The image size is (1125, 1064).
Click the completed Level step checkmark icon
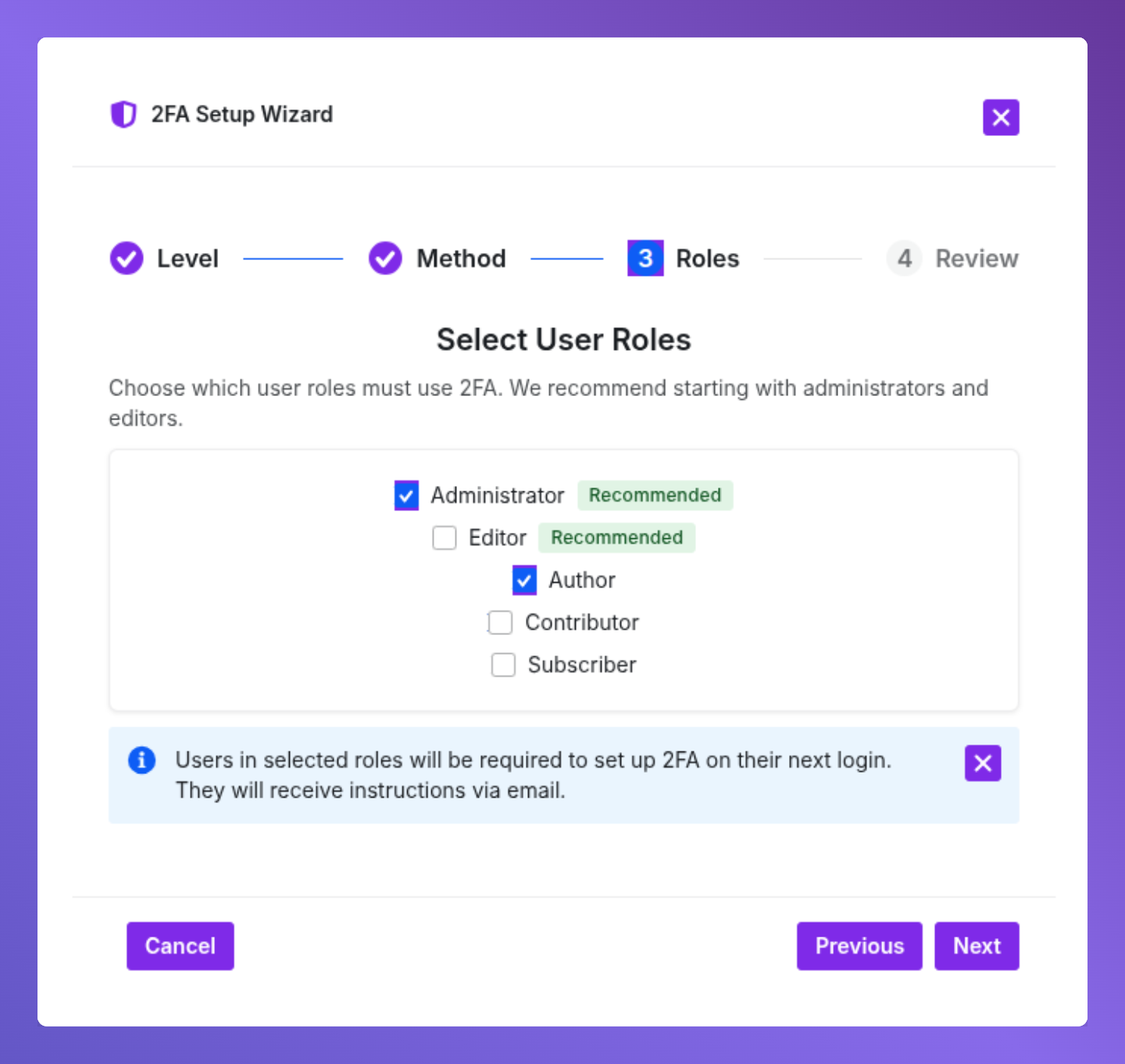(x=127, y=258)
